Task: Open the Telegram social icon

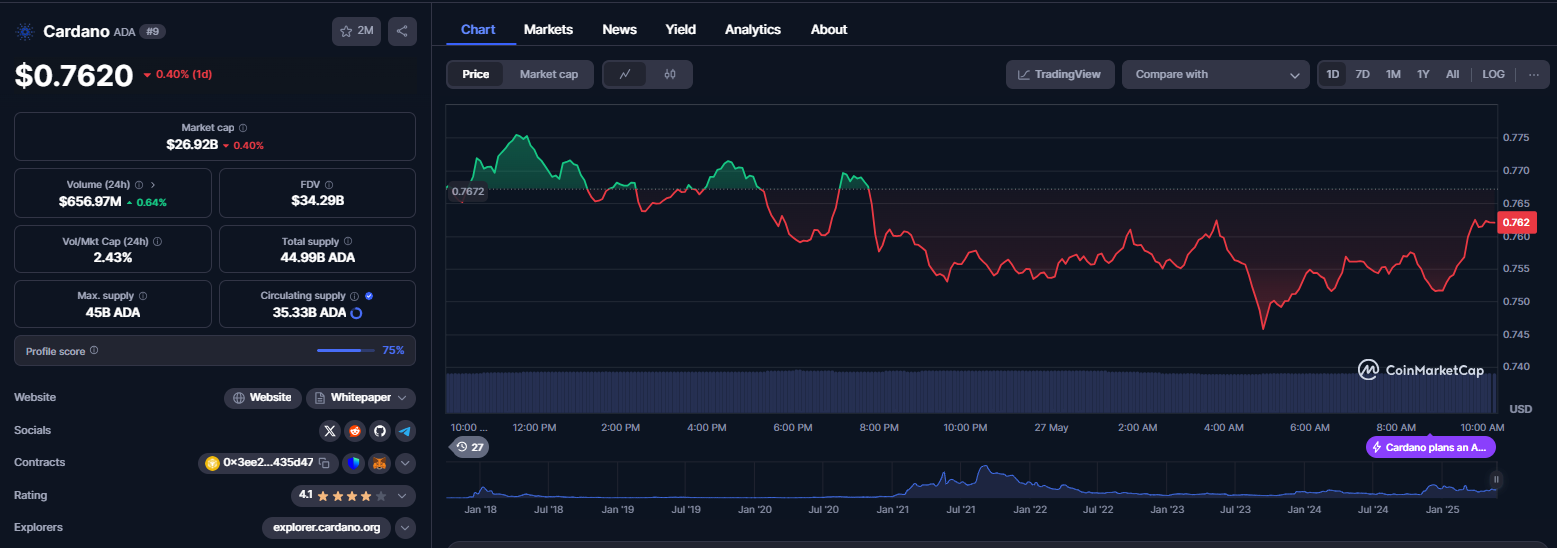Action: point(404,431)
